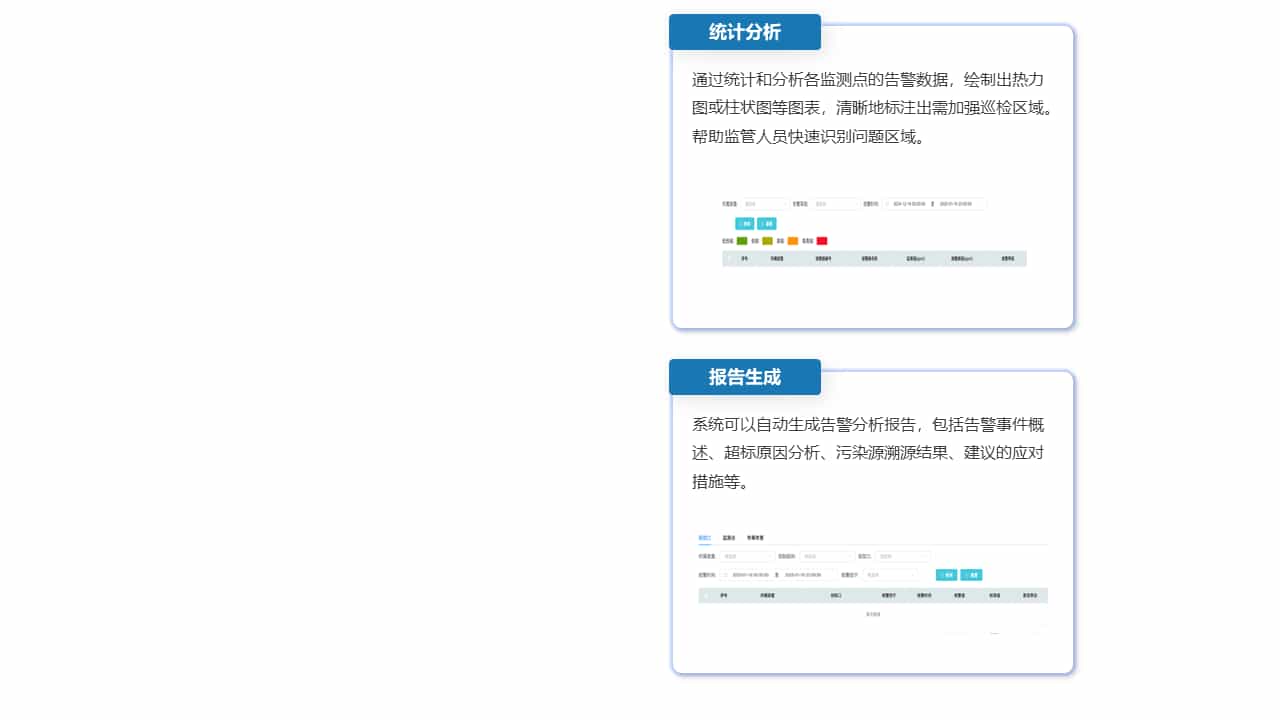Switch to the third tab in report panel
Viewport: 1280px width, 720px height.
pyautogui.click(x=756, y=537)
